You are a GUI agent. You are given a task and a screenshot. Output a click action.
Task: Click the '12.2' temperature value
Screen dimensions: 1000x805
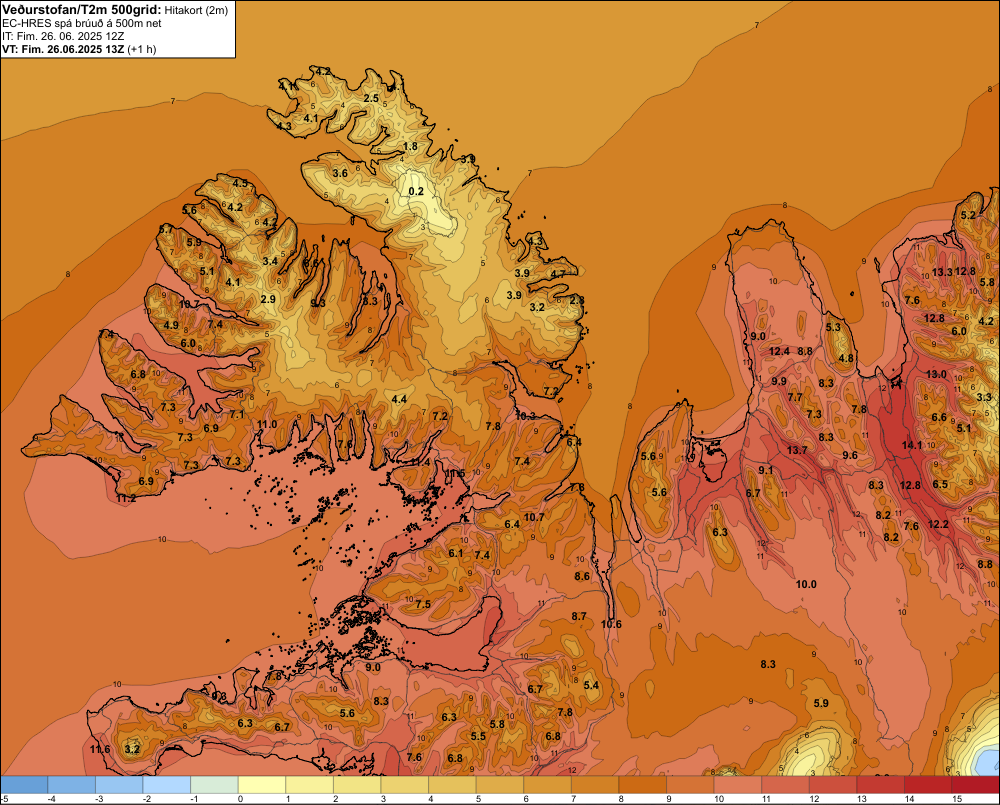click(x=938, y=524)
